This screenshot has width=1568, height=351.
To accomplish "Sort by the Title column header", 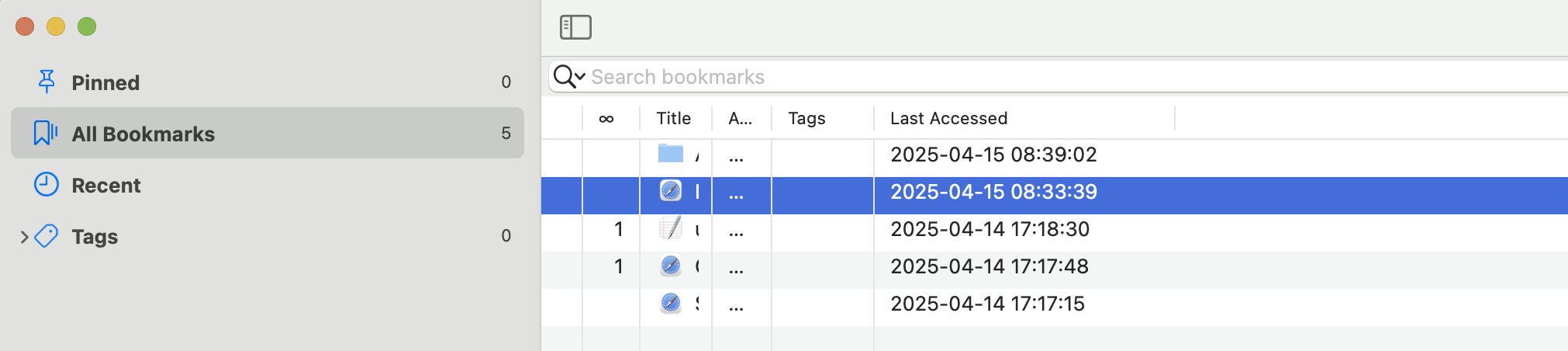I will 673,118.
